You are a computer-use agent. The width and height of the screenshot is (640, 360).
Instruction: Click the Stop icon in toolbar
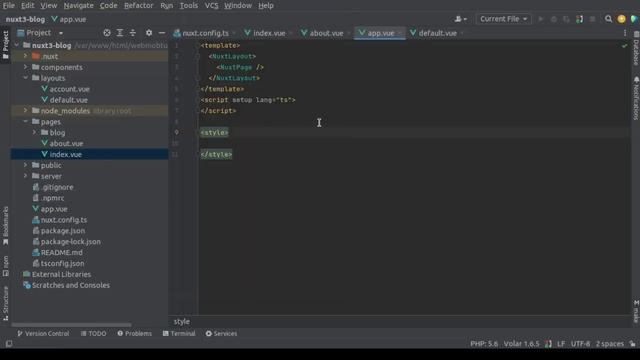tap(592, 19)
